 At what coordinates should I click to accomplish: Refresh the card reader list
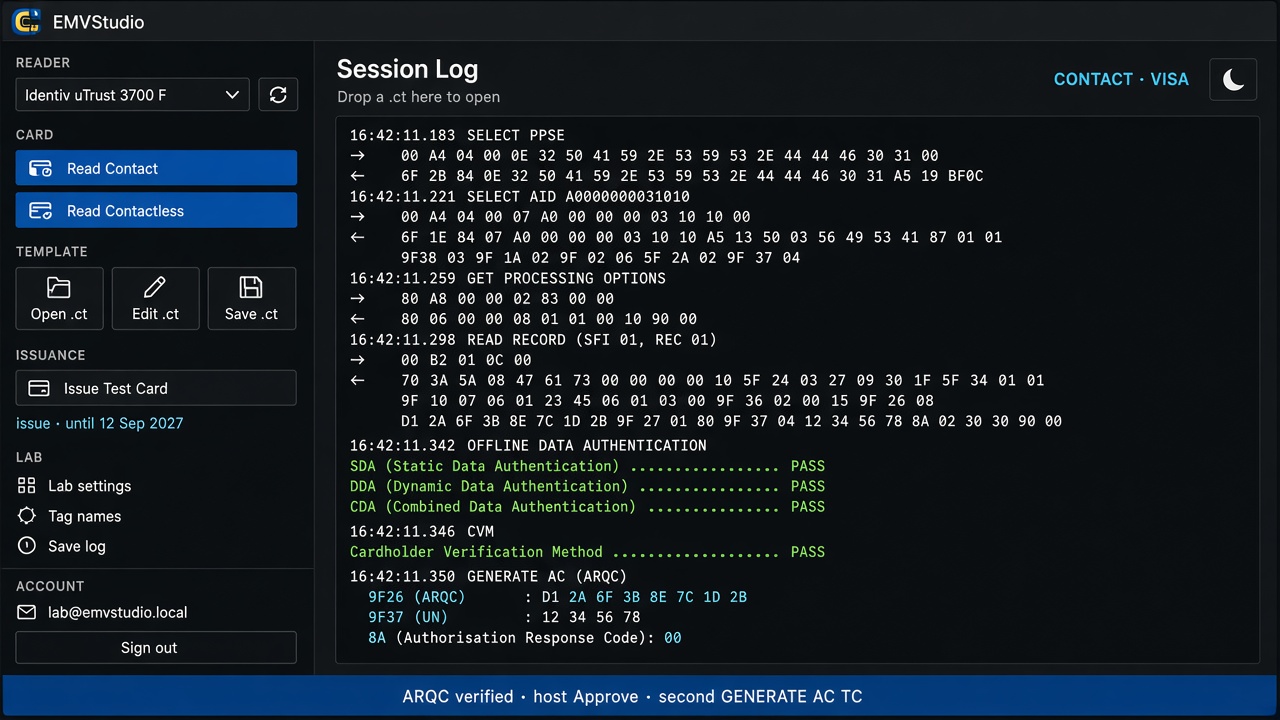[x=278, y=95]
